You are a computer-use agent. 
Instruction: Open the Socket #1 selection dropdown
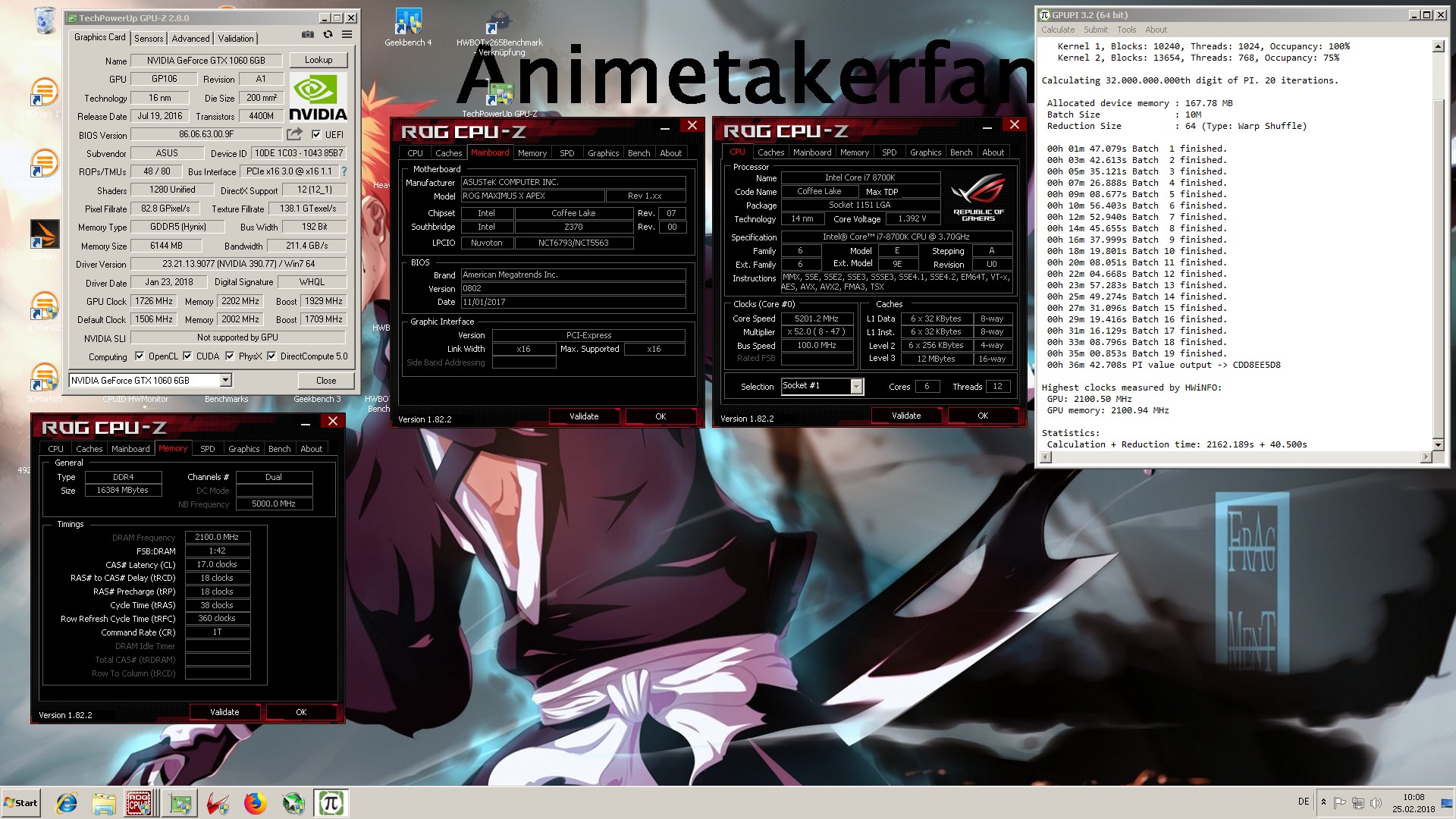coord(856,386)
